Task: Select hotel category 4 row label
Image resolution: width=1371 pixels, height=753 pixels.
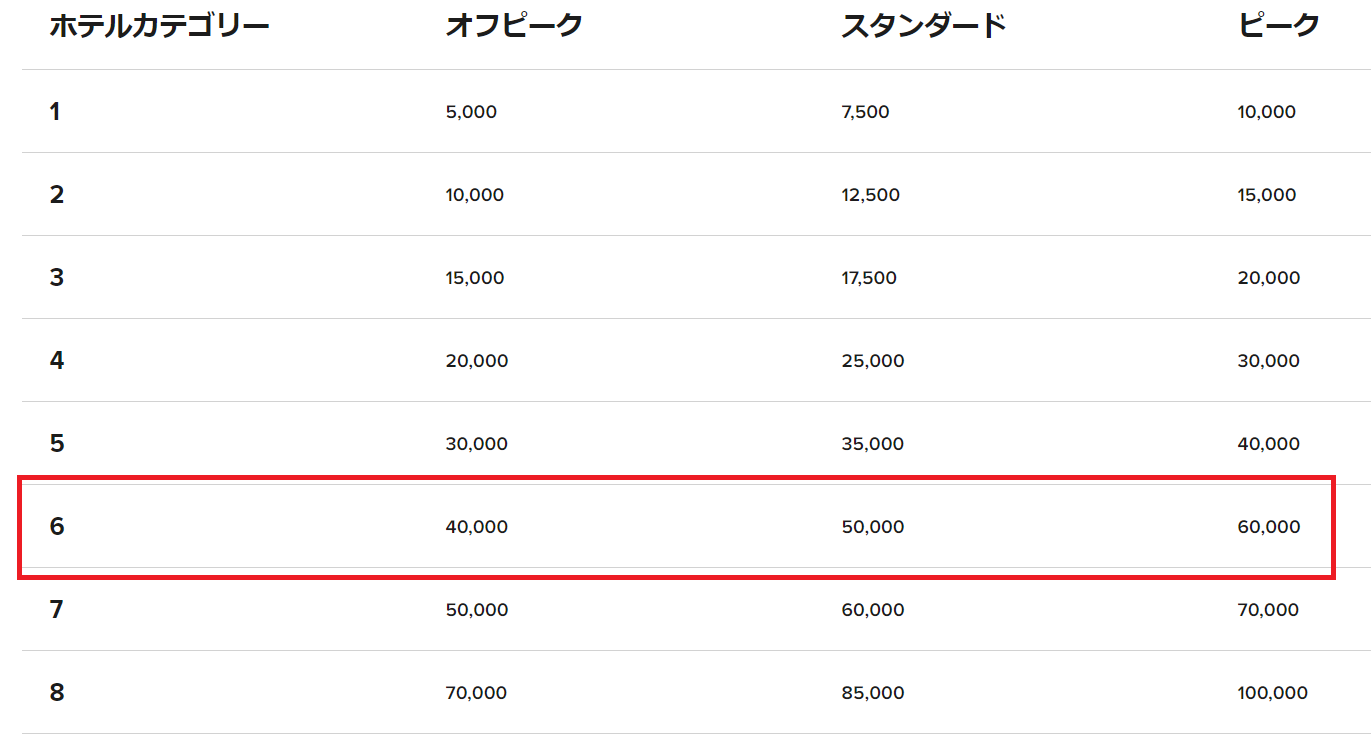Action: click(x=57, y=361)
